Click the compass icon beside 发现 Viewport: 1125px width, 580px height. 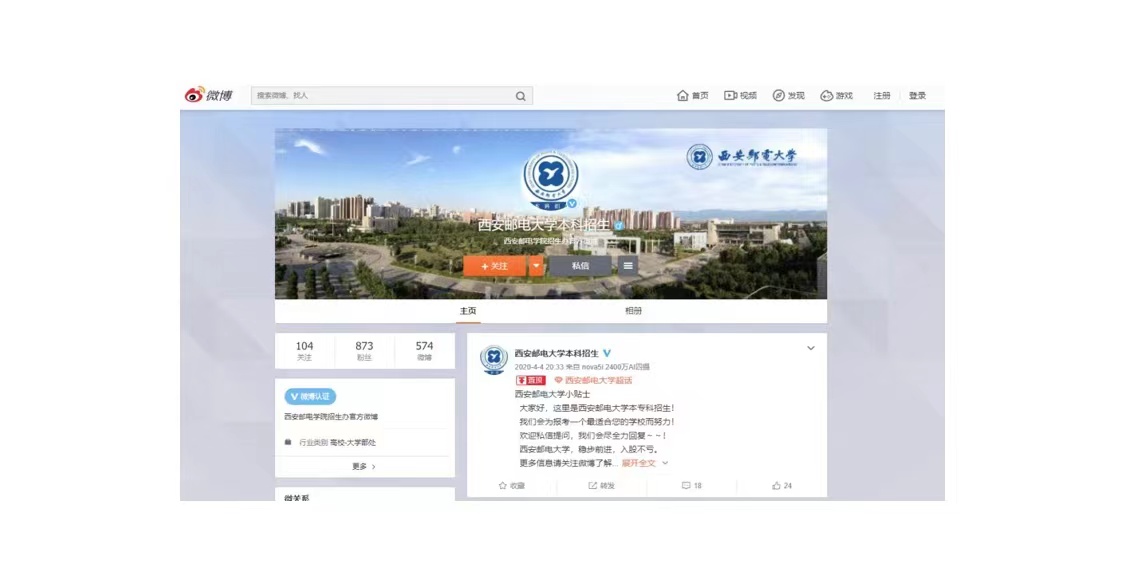pos(778,95)
